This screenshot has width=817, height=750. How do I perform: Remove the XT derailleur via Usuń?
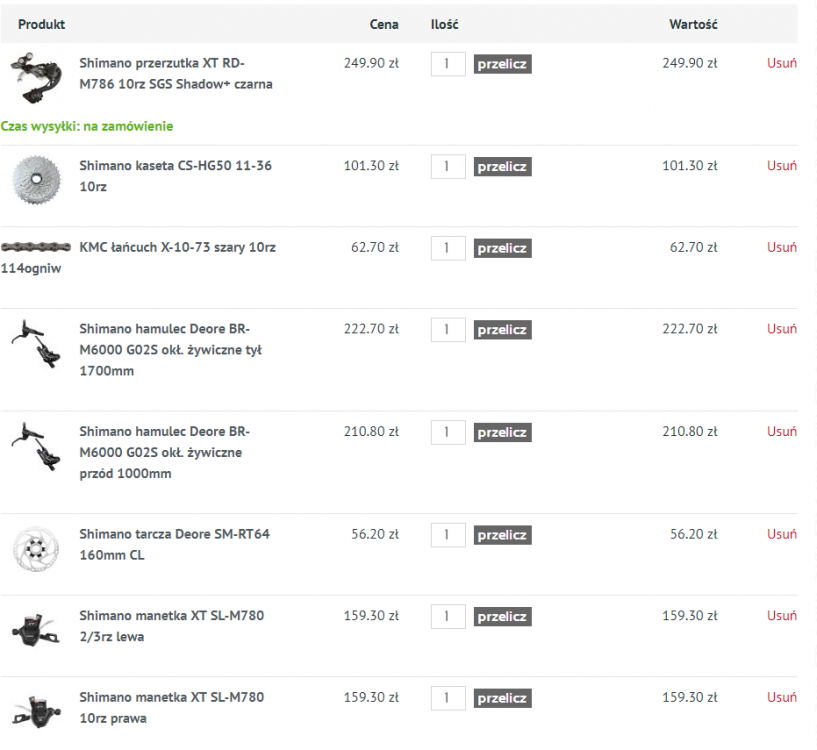[782, 63]
